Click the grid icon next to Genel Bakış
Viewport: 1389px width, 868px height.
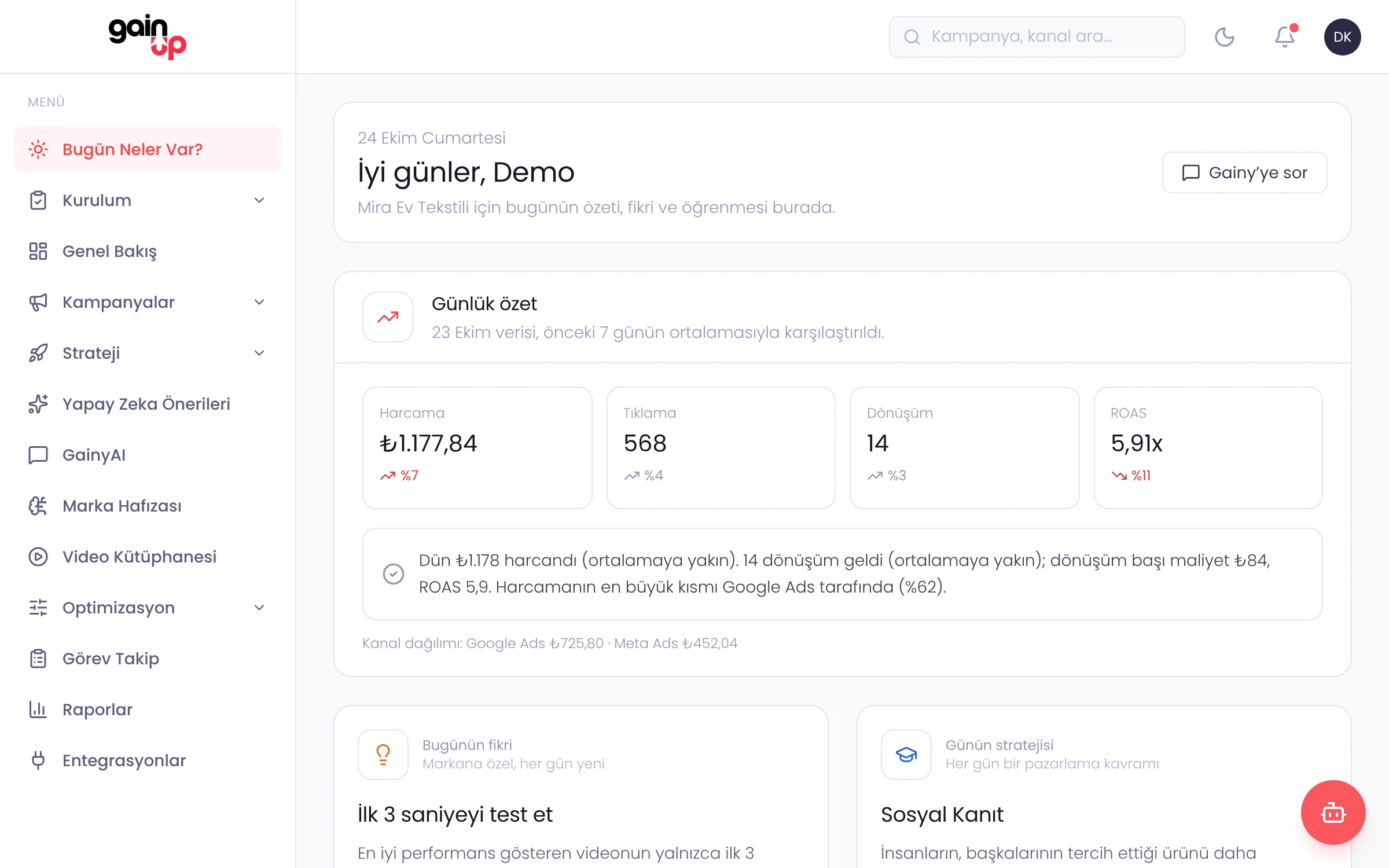[x=38, y=251]
